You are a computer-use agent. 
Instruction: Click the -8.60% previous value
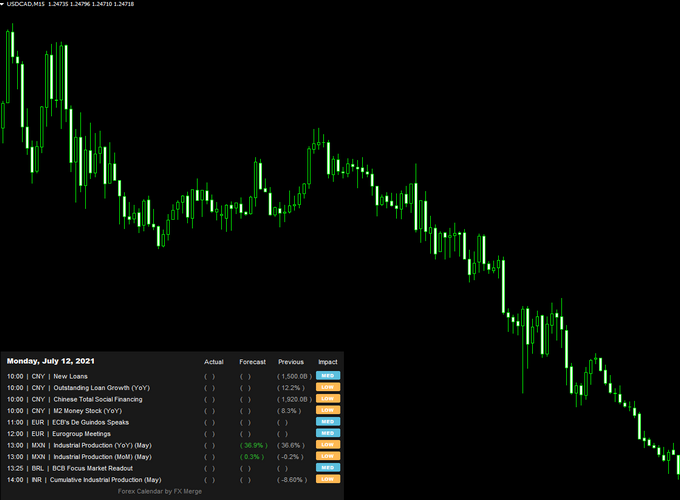tap(292, 480)
